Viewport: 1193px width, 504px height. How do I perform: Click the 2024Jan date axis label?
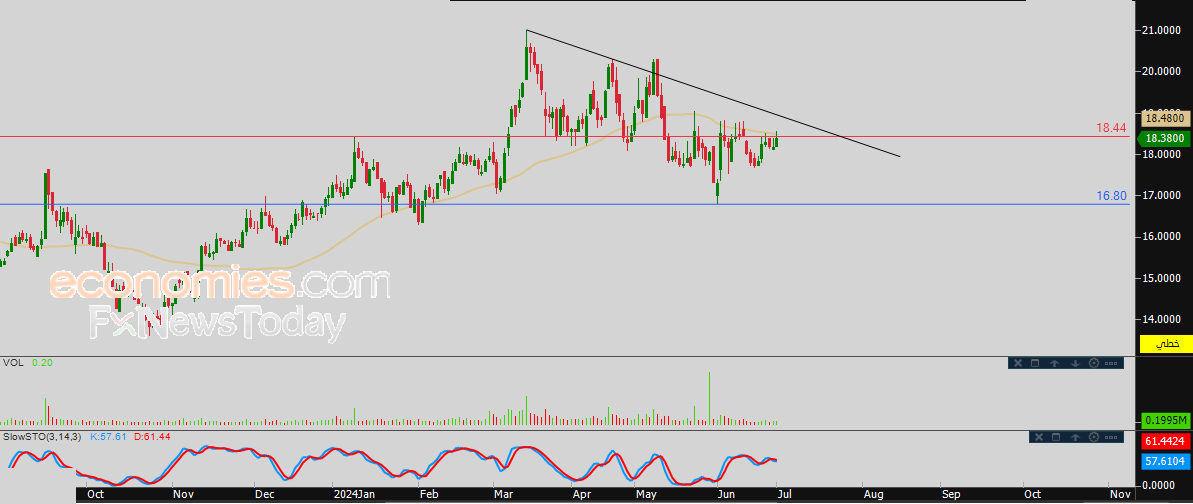pos(356,494)
